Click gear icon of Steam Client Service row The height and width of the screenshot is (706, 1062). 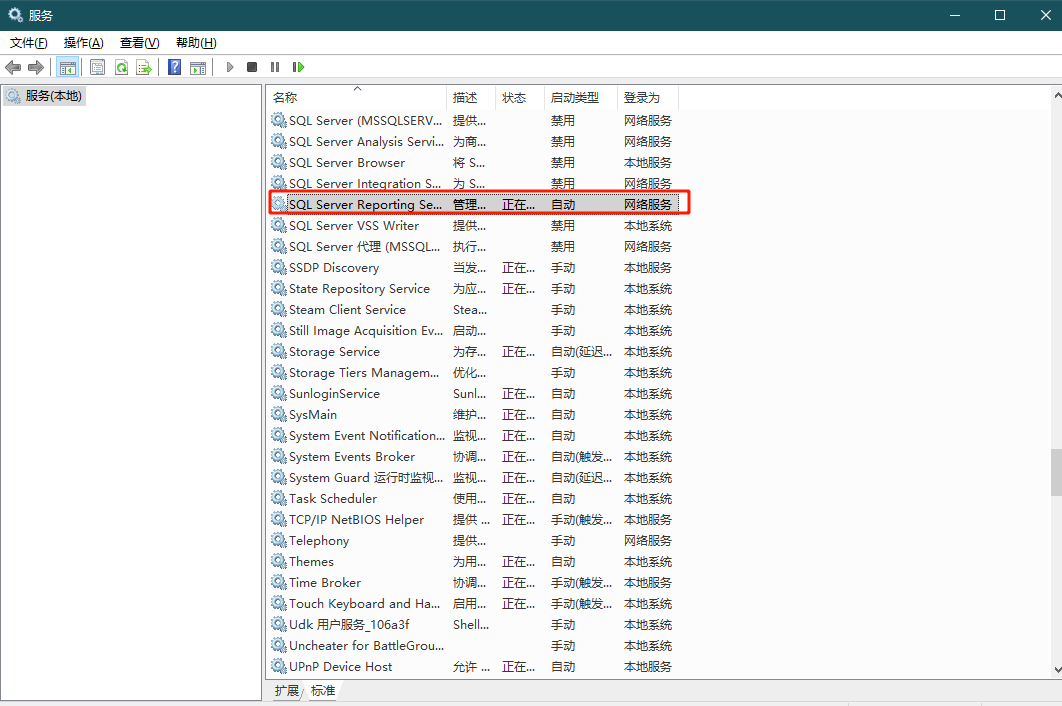click(x=278, y=309)
